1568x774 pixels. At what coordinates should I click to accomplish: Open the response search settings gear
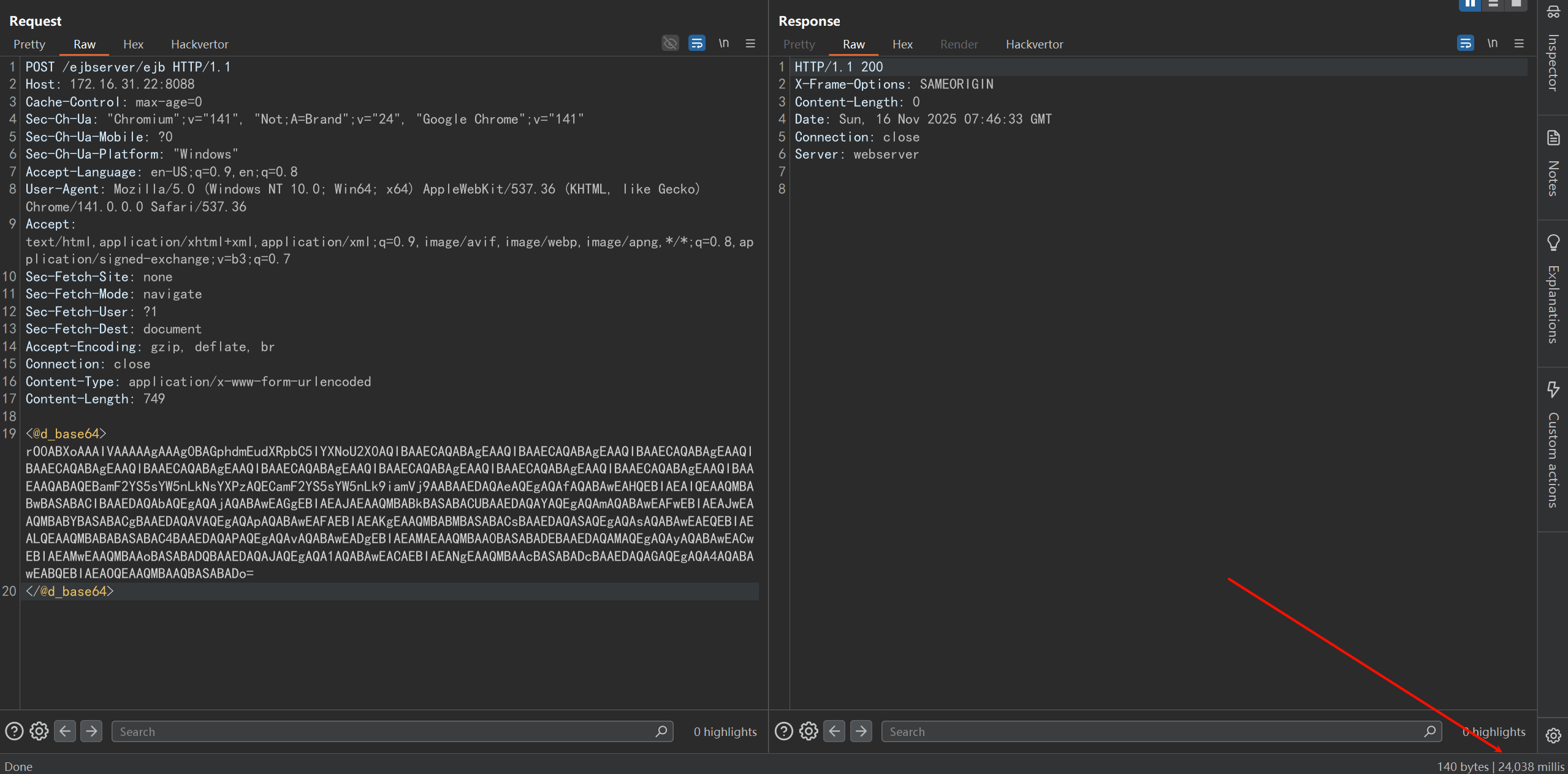809,731
